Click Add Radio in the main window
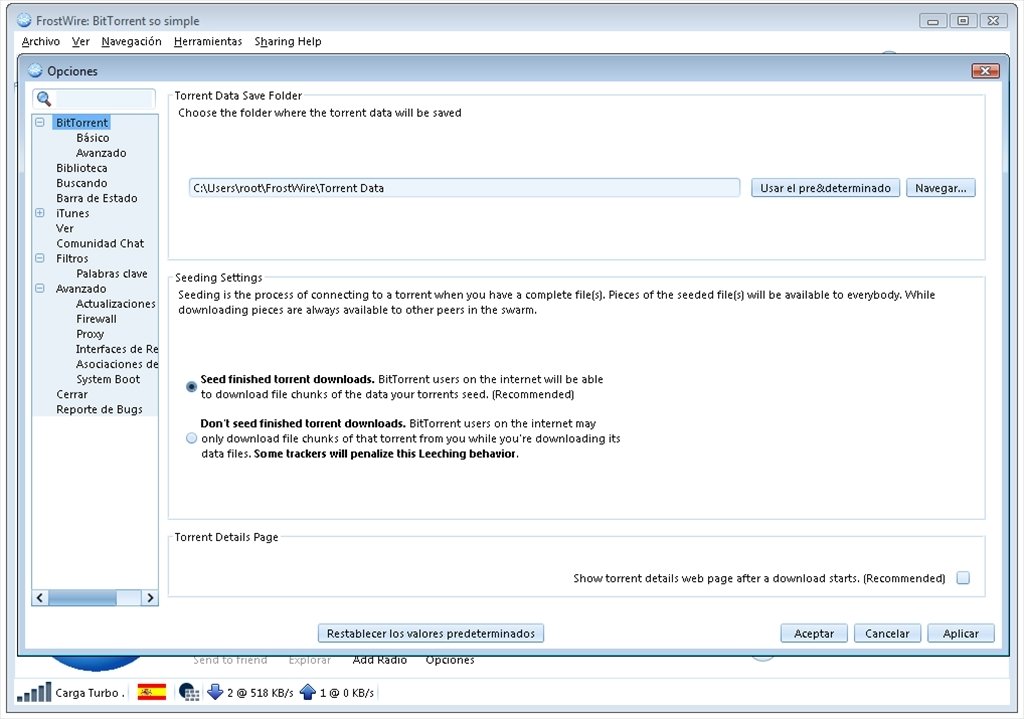The width and height of the screenshot is (1024, 719). point(379,660)
